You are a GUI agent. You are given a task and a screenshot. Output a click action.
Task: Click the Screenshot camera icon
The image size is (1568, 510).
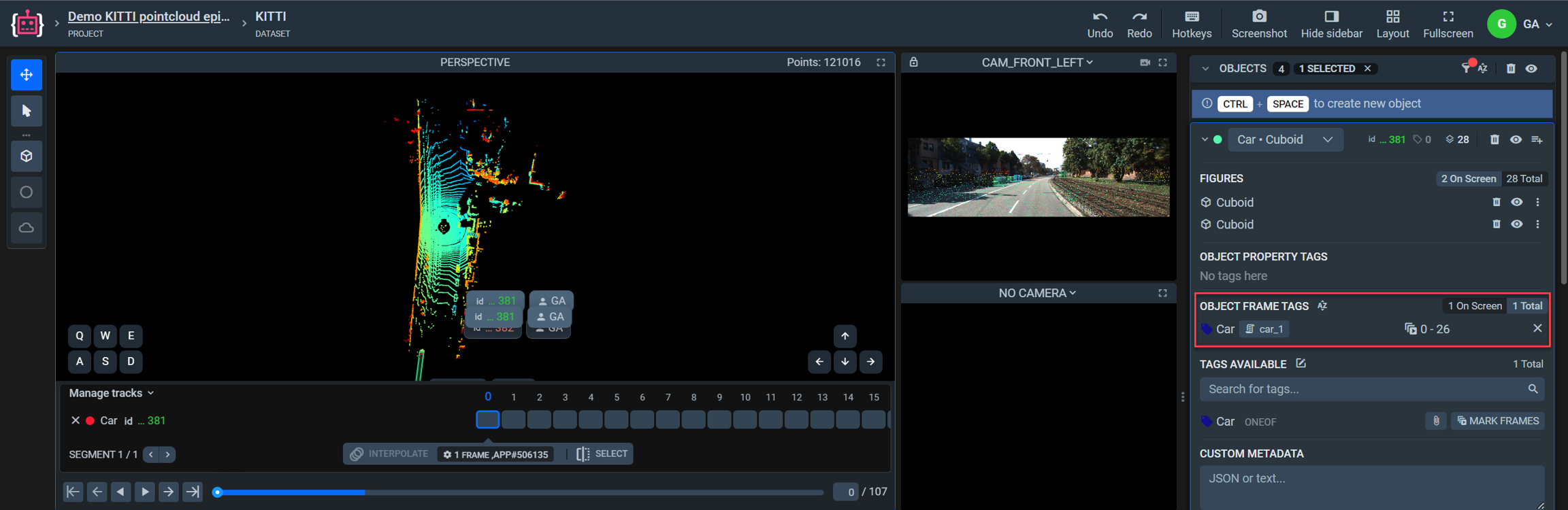click(x=1258, y=17)
